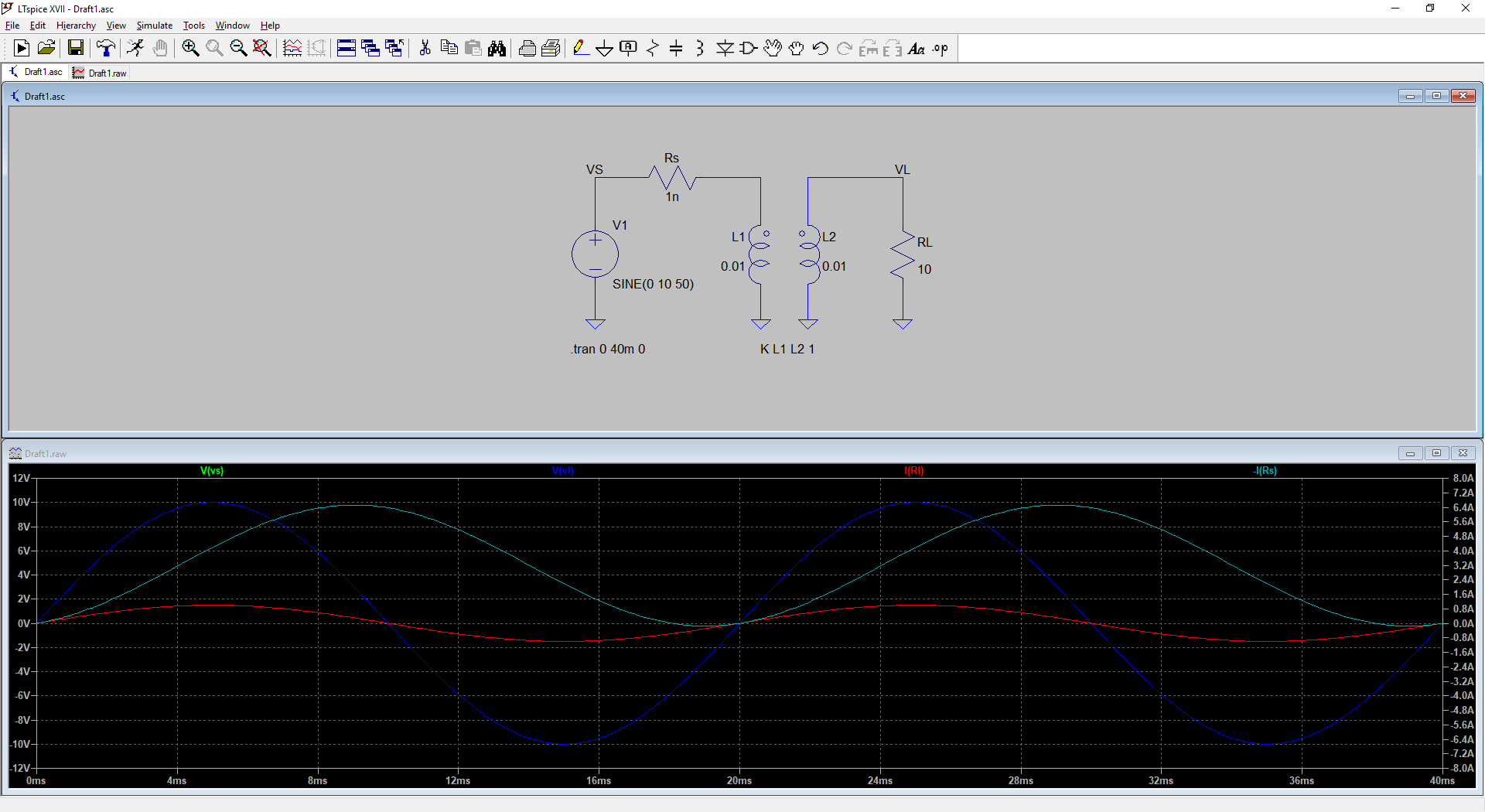Select the Diode component tool
Viewport: 1485px width, 812px height.
click(x=725, y=49)
